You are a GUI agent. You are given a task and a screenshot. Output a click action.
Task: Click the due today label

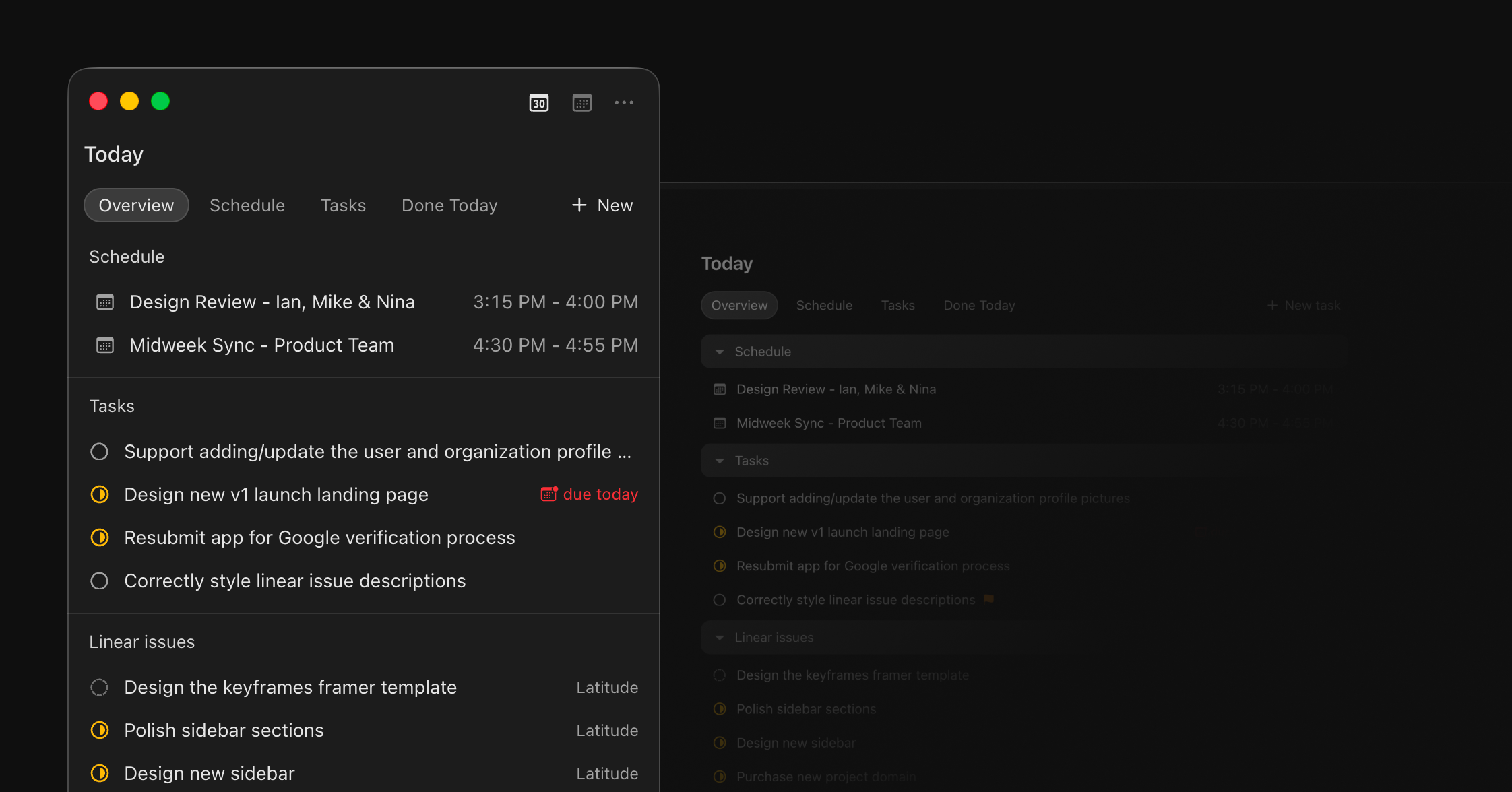point(600,494)
